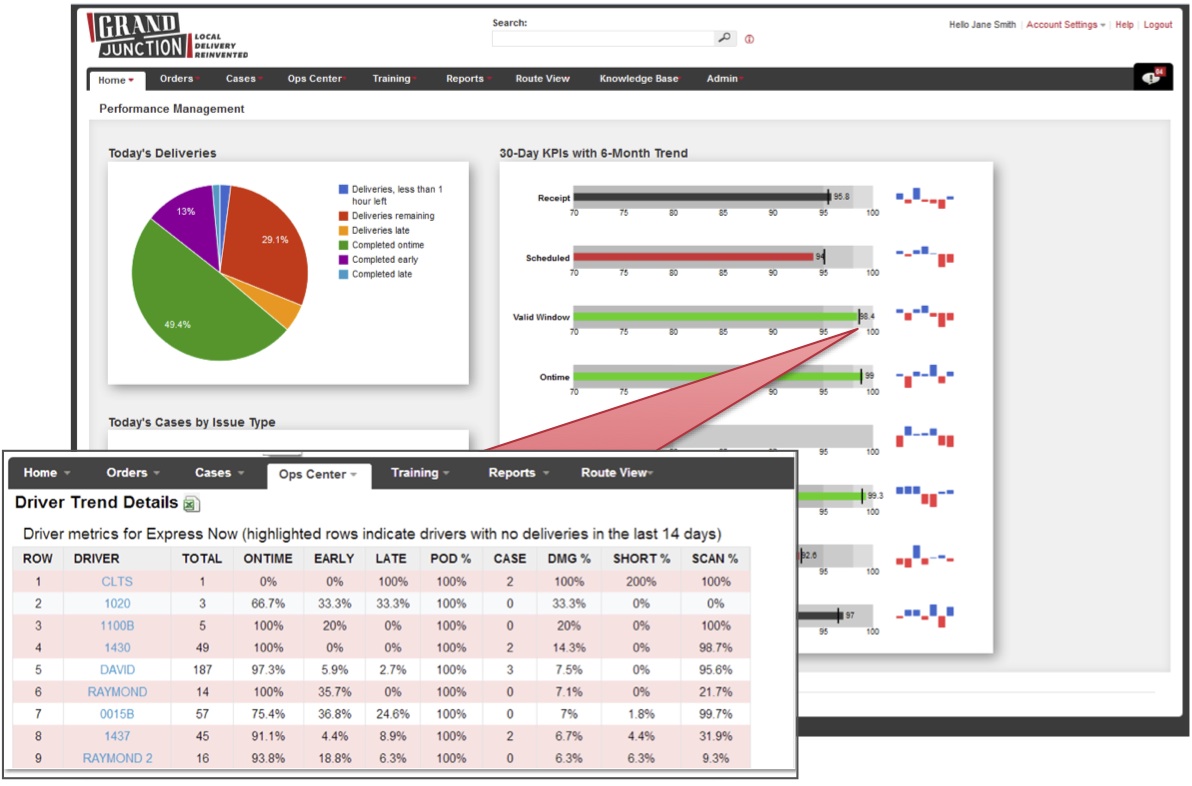
Task: Select the green Completed ontime legend swatch
Action: coord(343,244)
